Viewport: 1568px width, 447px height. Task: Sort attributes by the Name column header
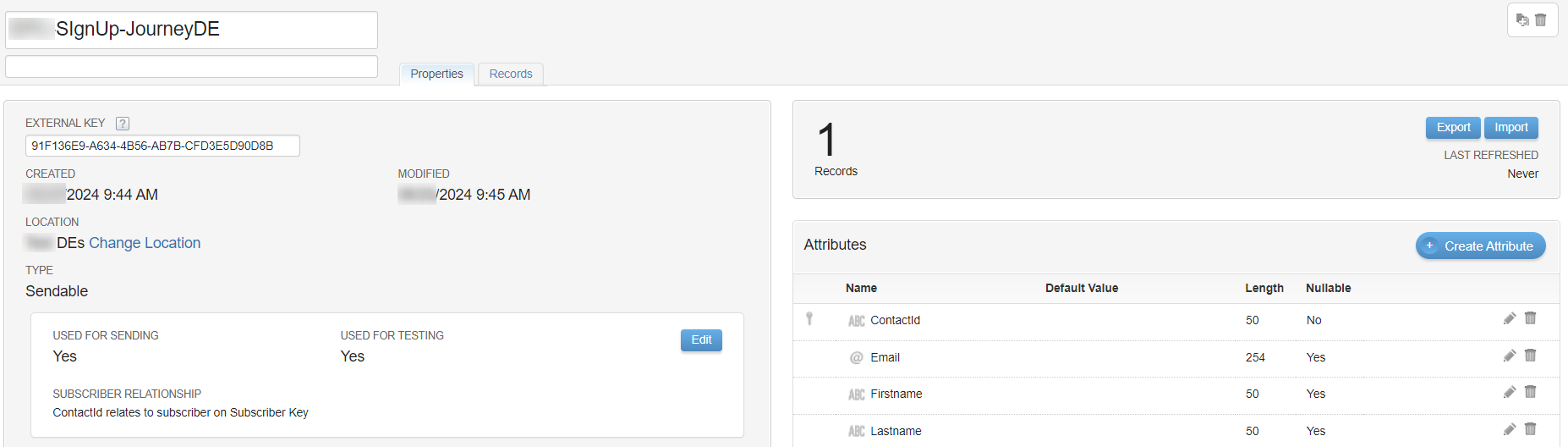pos(861,288)
